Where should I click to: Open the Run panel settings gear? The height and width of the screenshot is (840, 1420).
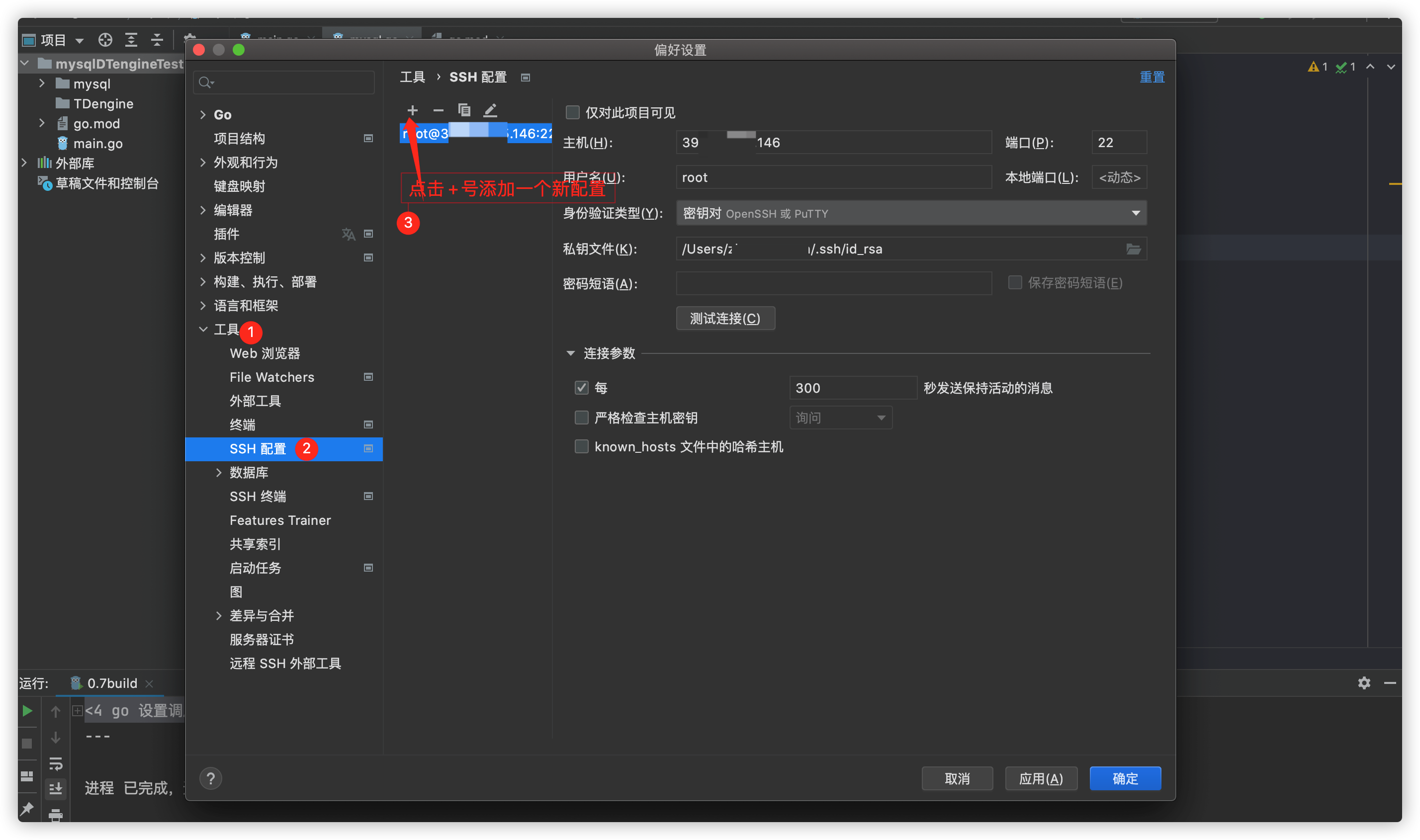(x=1364, y=683)
